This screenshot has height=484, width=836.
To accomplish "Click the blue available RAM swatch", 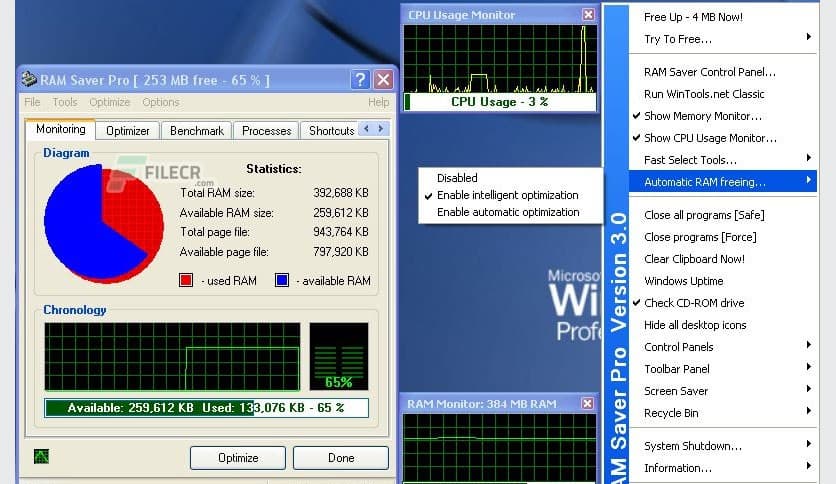I will click(282, 280).
